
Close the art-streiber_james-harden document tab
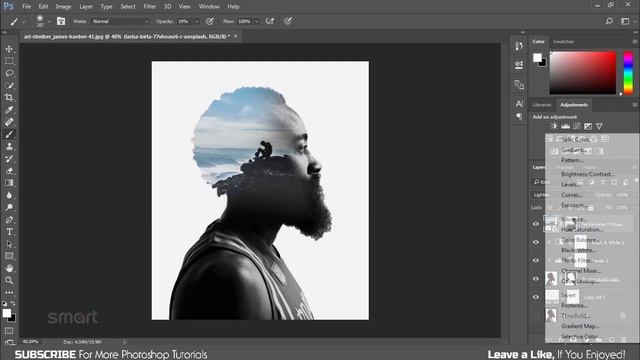[x=236, y=36]
